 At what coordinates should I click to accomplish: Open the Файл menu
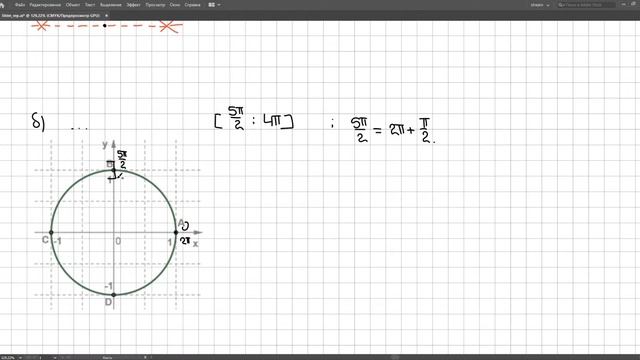pos(20,5)
